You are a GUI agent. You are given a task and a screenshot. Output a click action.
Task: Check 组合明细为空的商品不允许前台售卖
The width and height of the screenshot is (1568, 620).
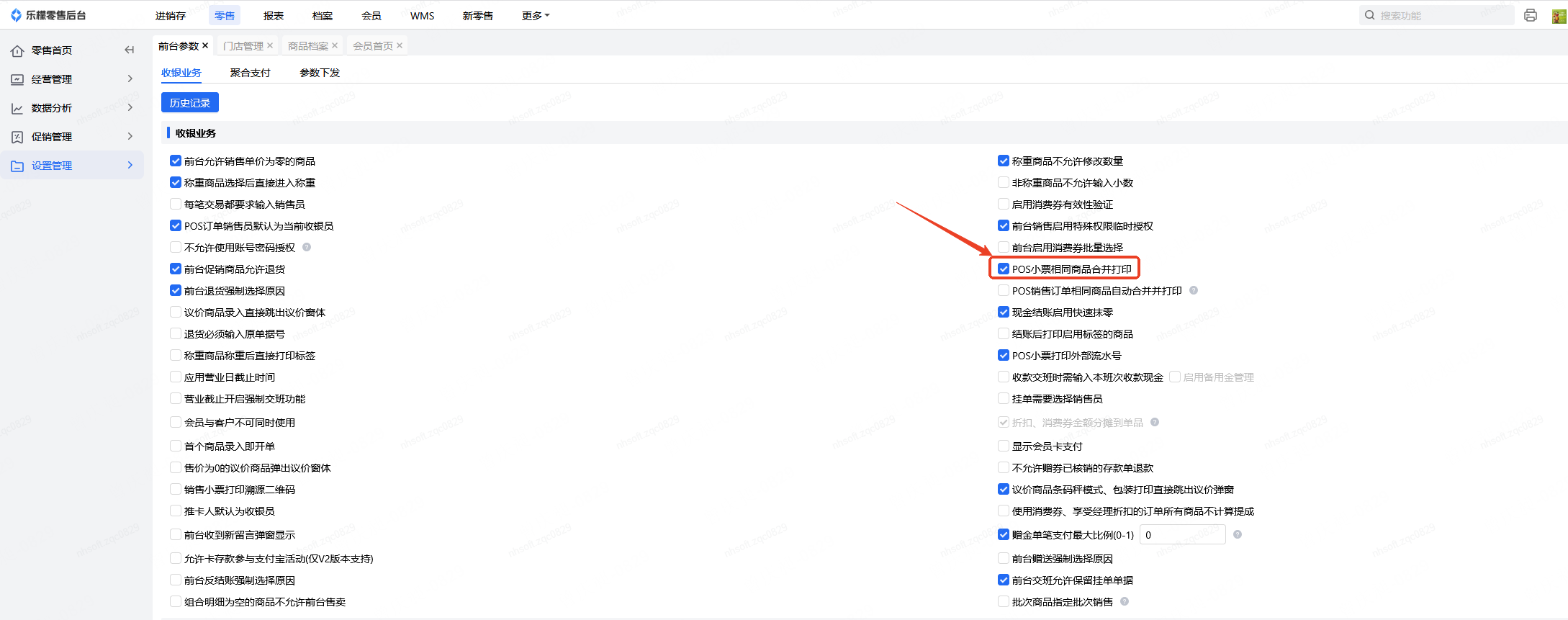(x=176, y=601)
